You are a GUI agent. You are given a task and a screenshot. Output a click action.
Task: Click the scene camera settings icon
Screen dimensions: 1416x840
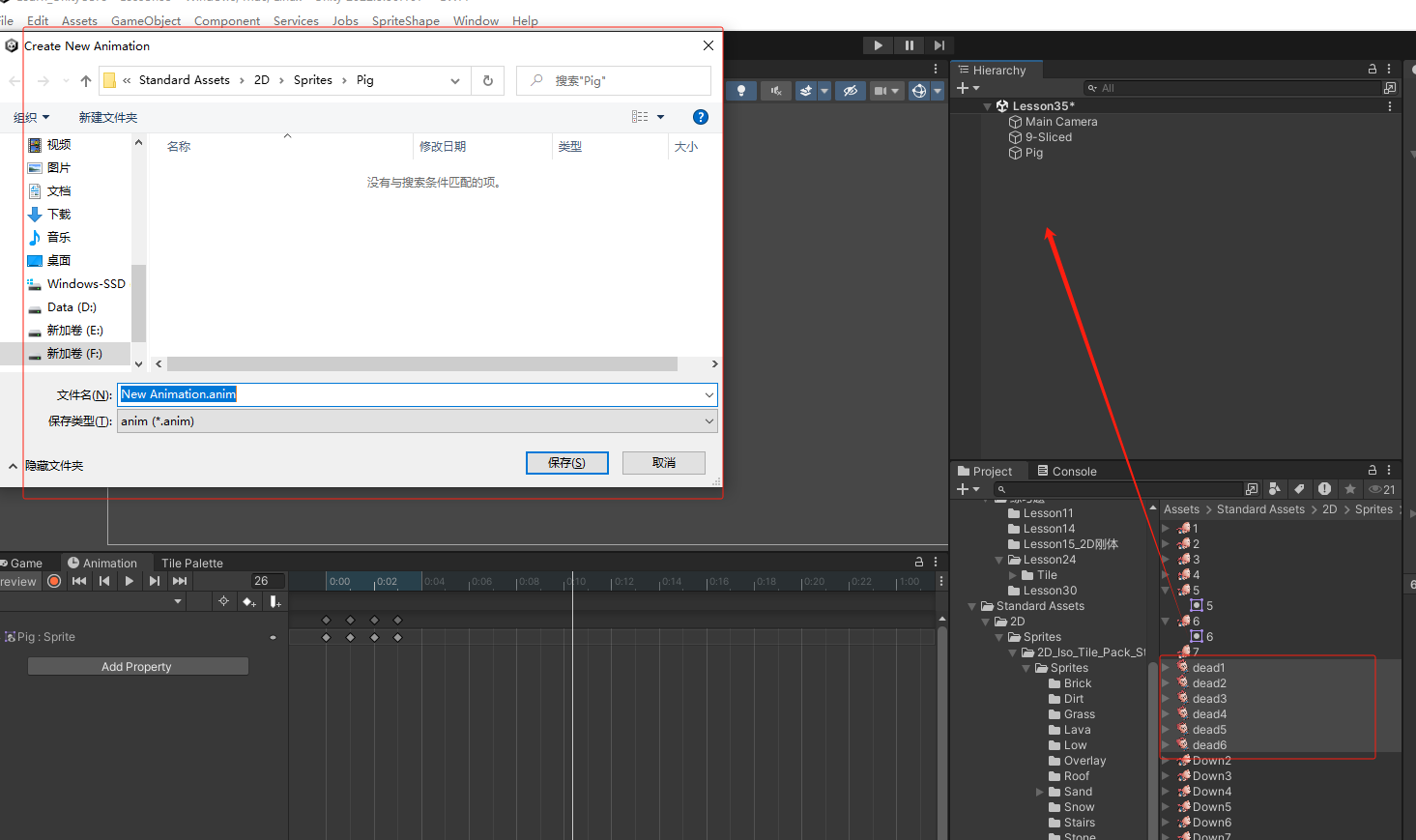[880, 91]
